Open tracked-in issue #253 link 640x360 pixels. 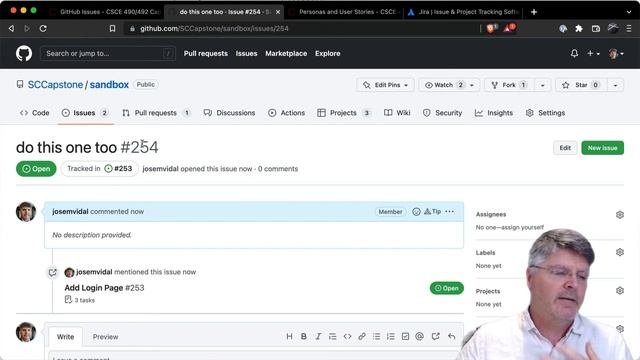click(118, 169)
